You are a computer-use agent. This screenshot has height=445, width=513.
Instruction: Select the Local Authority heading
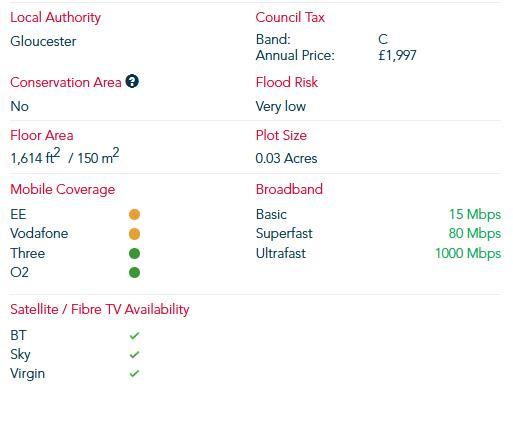[55, 18]
